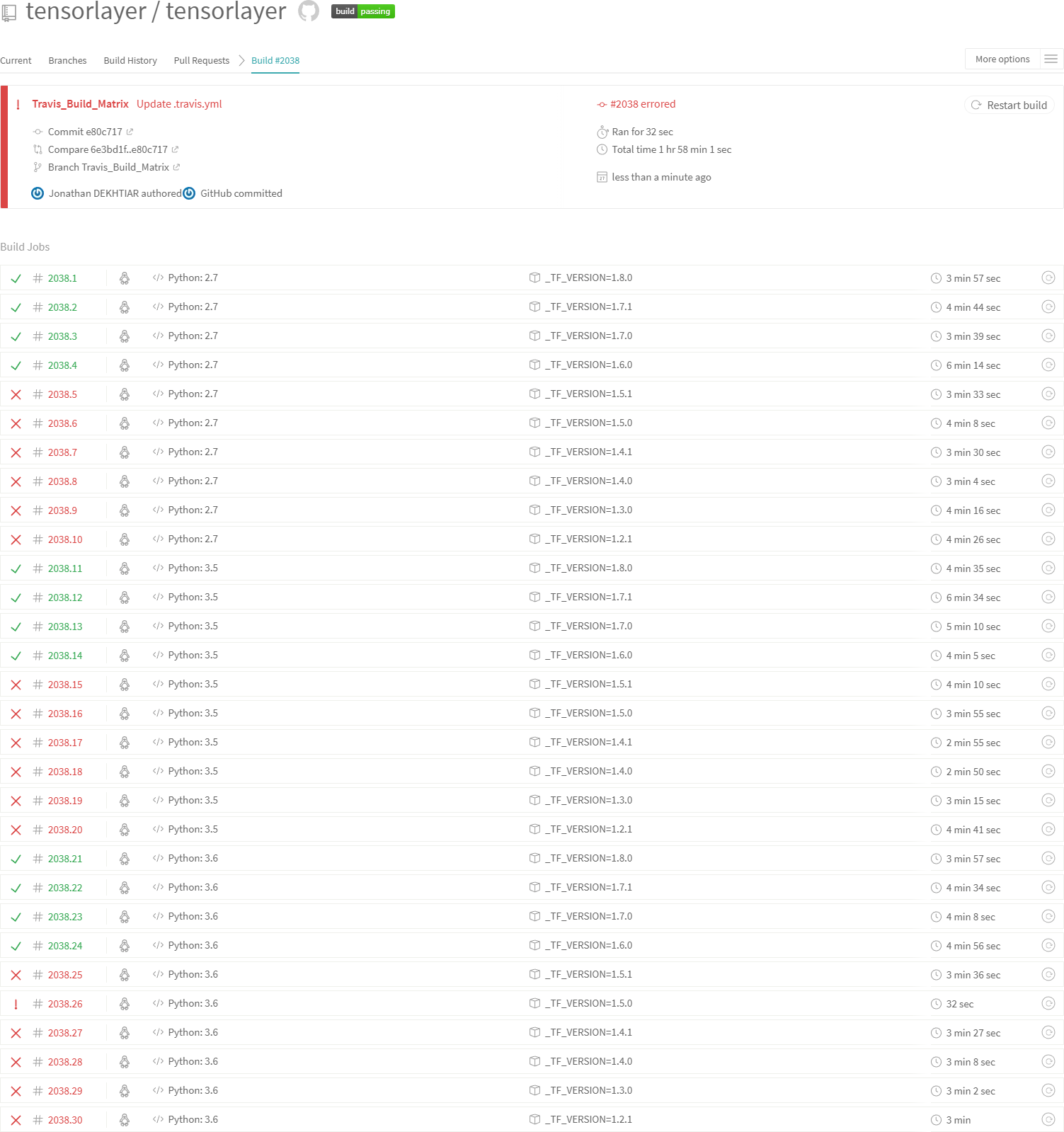Open job 2038.18 link
1064x1132 pixels.
point(65,772)
